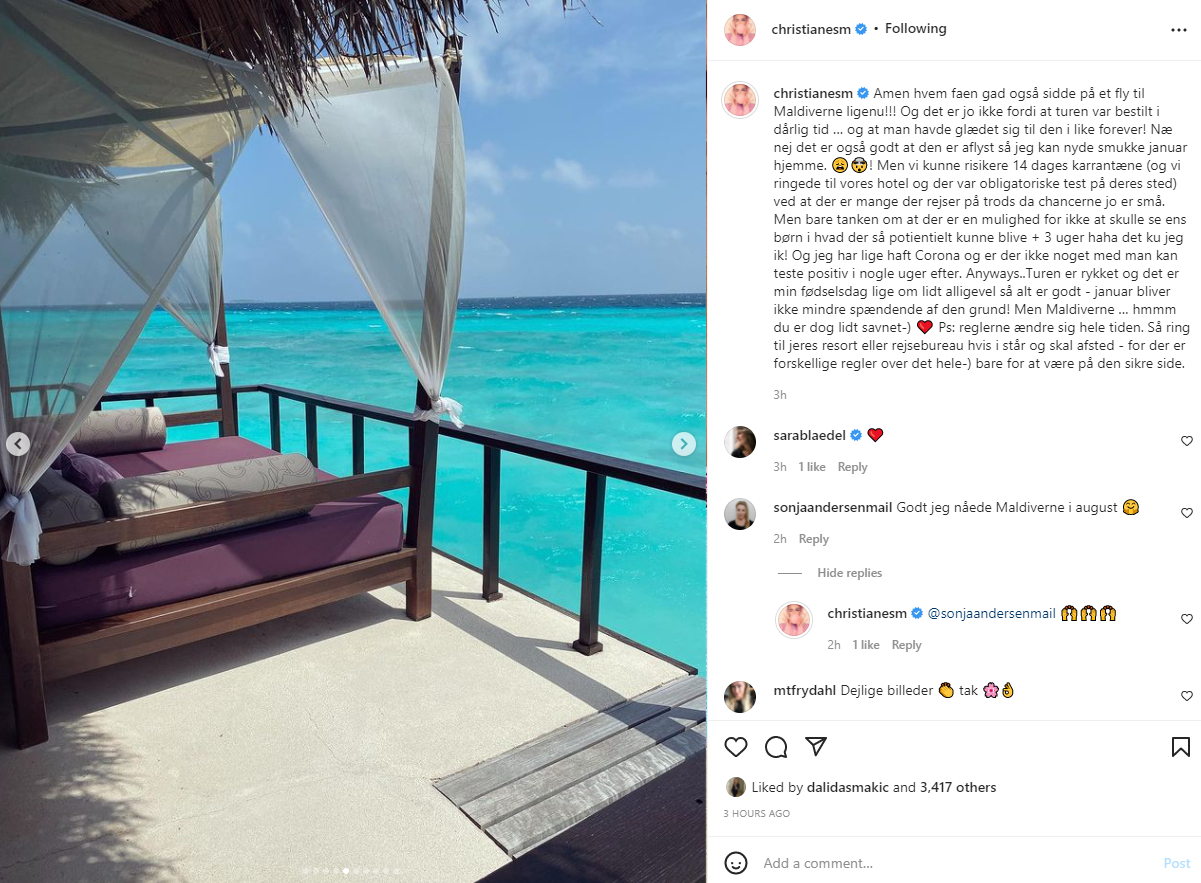Like sarablaedel's comment

(x=1187, y=441)
